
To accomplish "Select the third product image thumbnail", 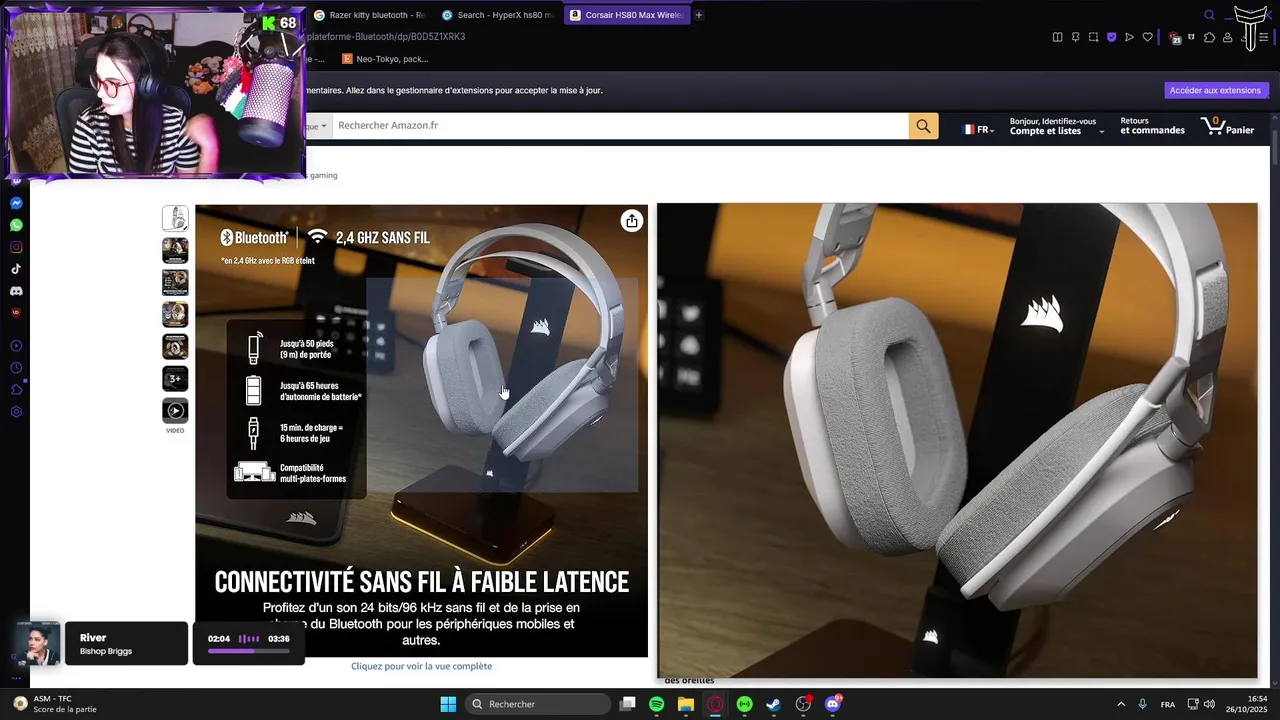I will (x=175, y=282).
